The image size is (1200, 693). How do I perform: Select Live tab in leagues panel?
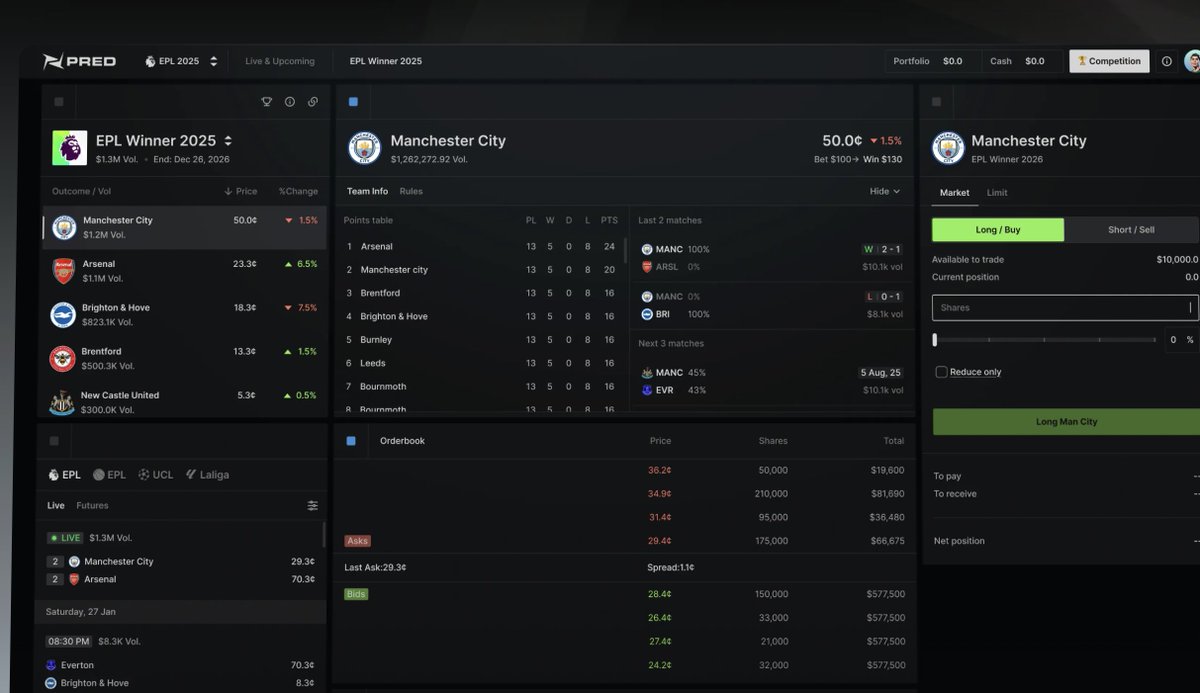click(x=56, y=506)
